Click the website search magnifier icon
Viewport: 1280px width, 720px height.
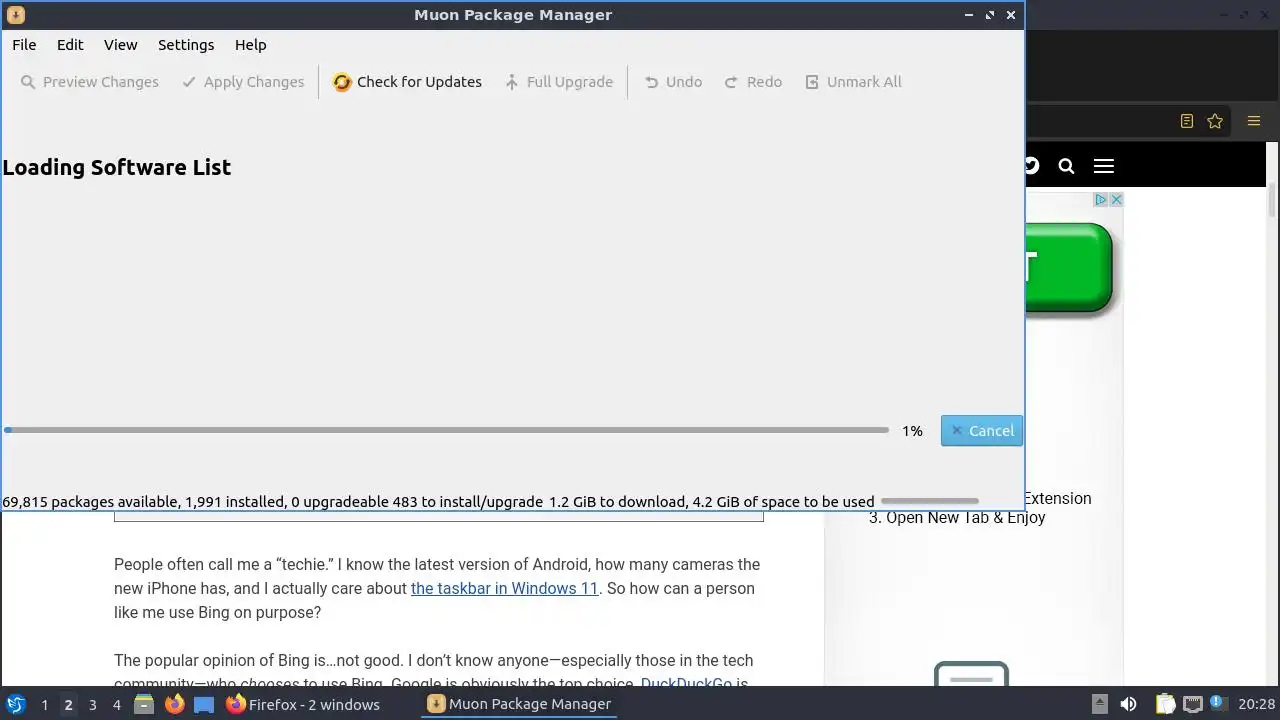1066,166
